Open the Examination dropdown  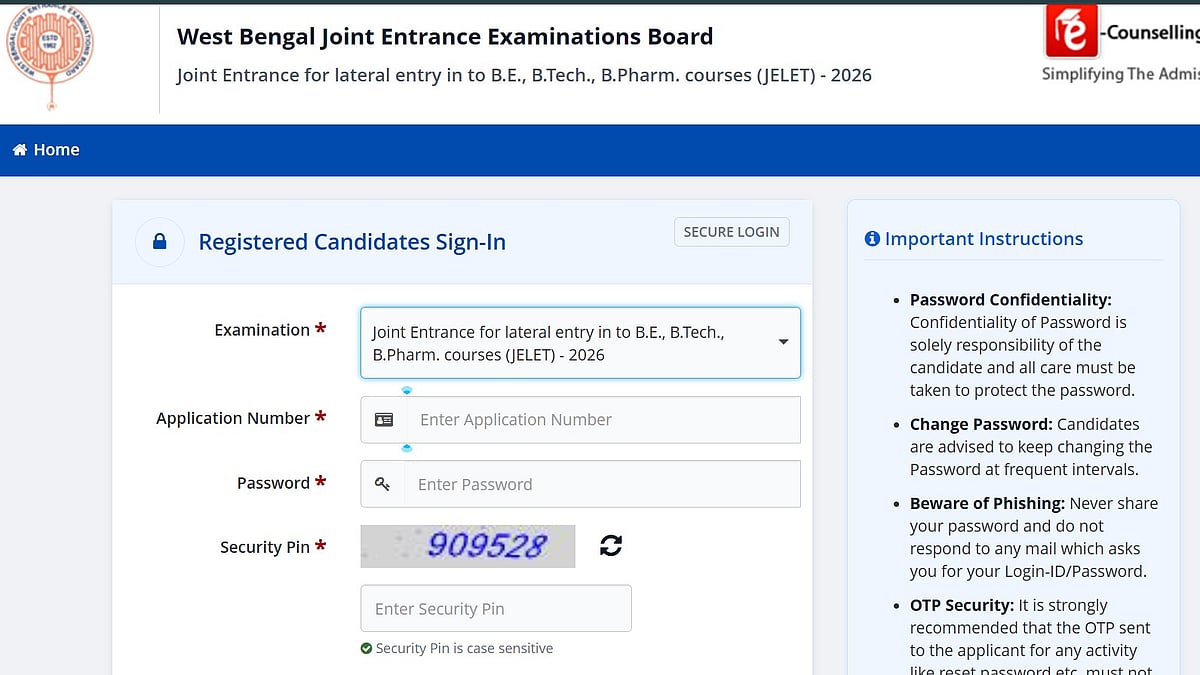(x=580, y=343)
